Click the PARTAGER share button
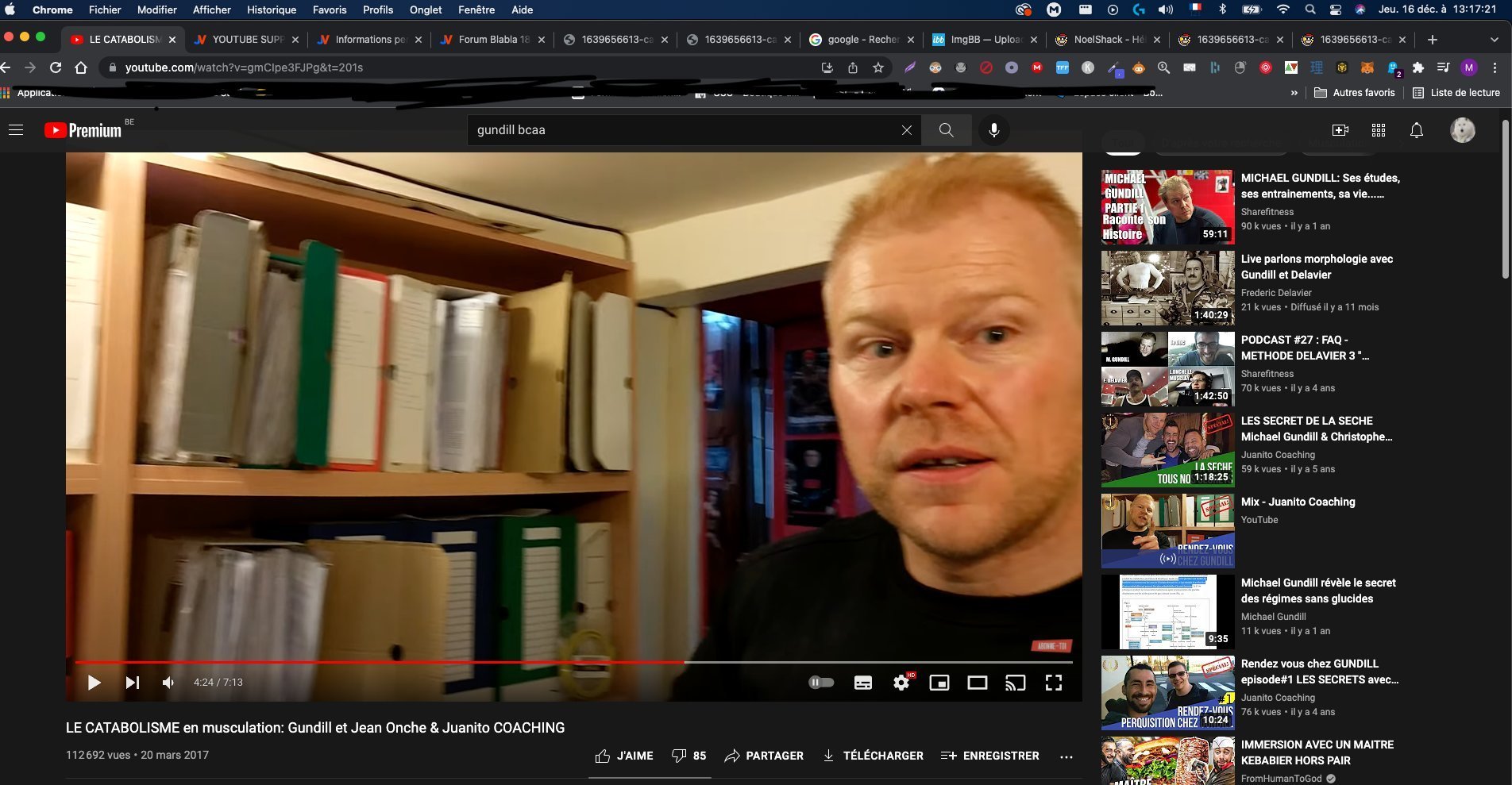1512x785 pixels. pyautogui.click(x=764, y=756)
